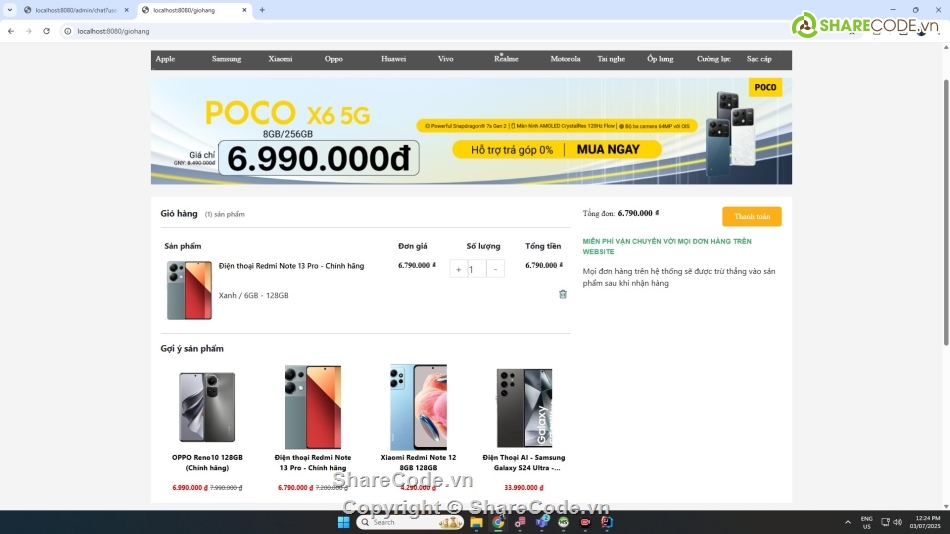
Task: Click the cart item Redmi Note thumbnail
Action: pos(189,290)
